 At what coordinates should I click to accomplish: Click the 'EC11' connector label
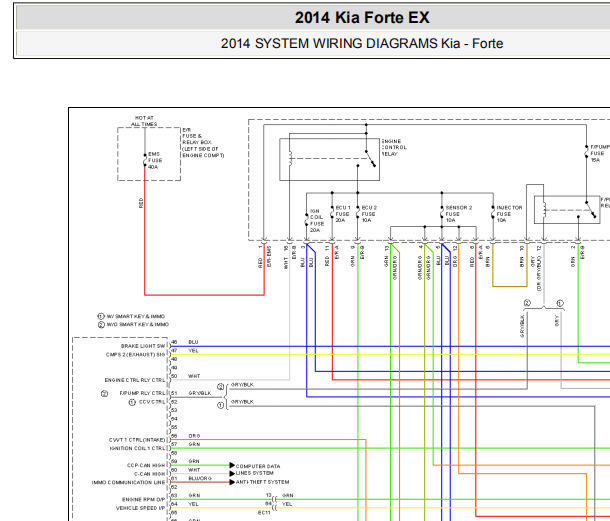pyautogui.click(x=264, y=513)
